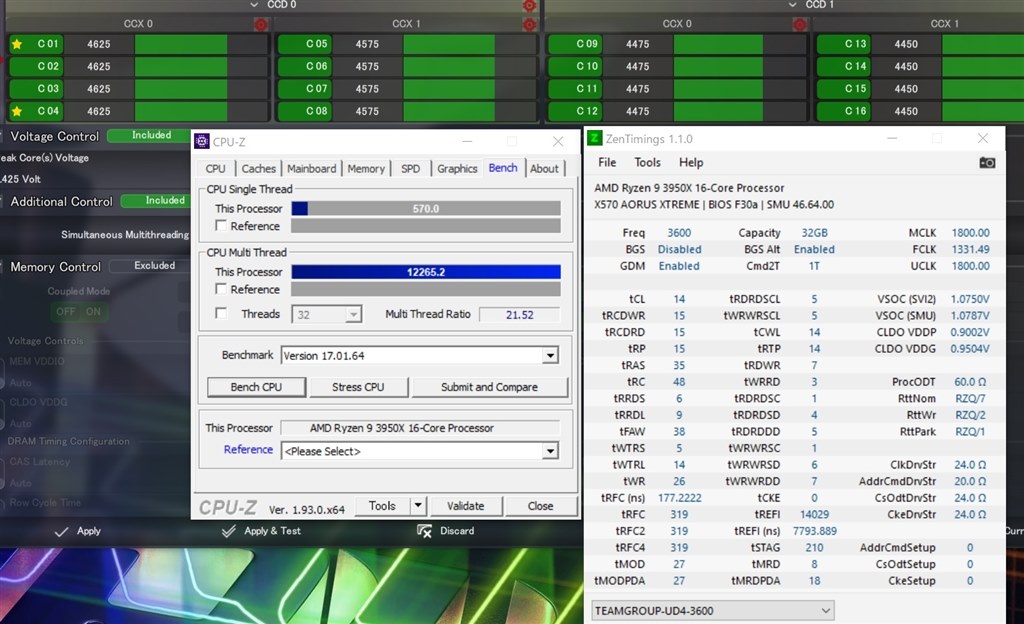The height and width of the screenshot is (624, 1024).
Task: Click the tRFC (ns) value 177.2222
Action: pyautogui.click(x=679, y=497)
